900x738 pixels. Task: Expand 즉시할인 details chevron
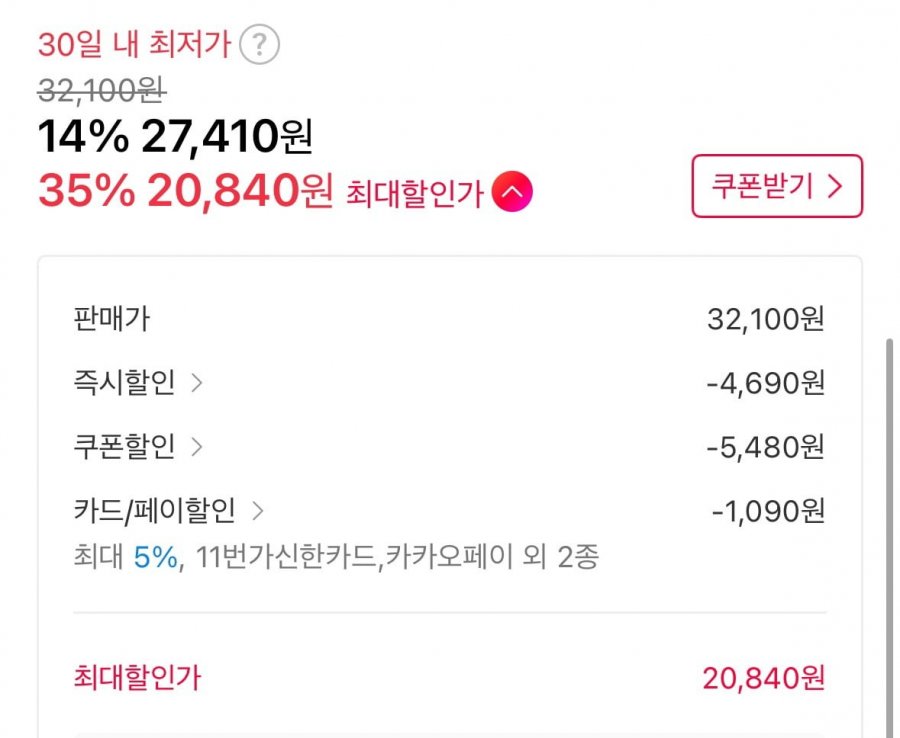(196, 383)
